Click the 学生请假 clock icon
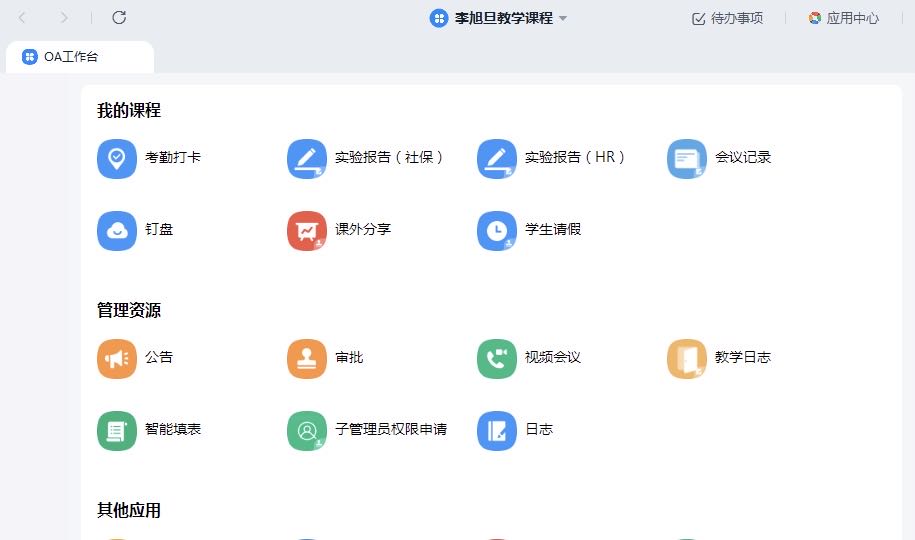This screenshot has height=540, width=915. 497,231
